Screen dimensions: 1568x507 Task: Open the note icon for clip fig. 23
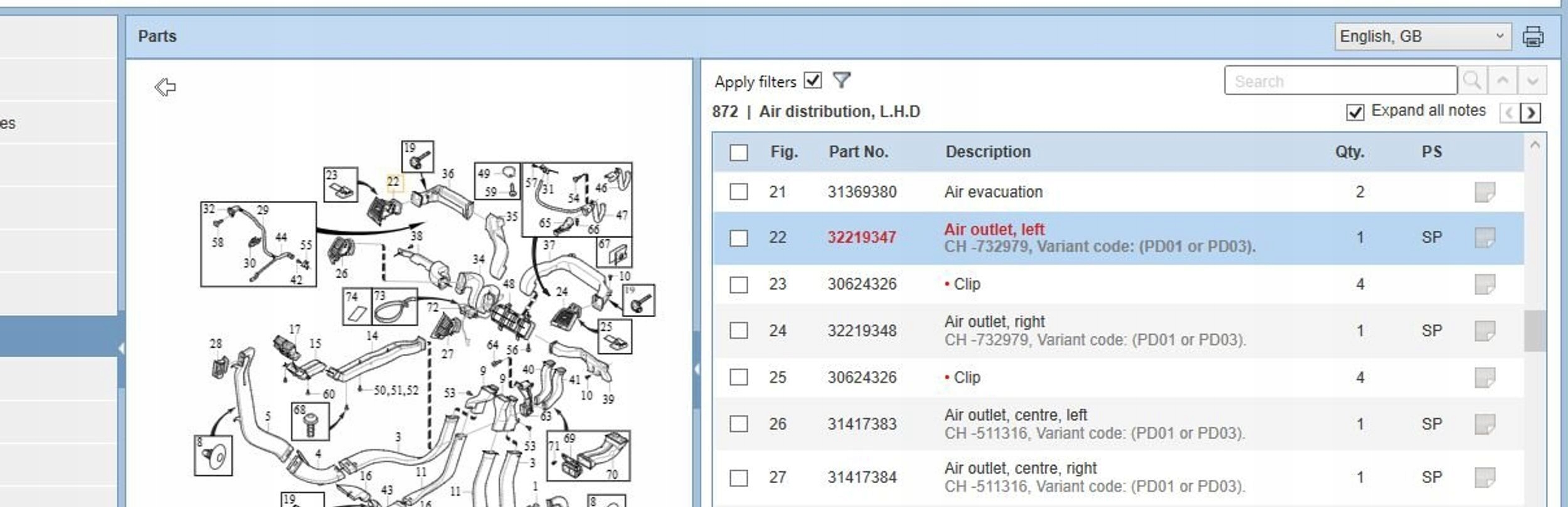click(1485, 284)
